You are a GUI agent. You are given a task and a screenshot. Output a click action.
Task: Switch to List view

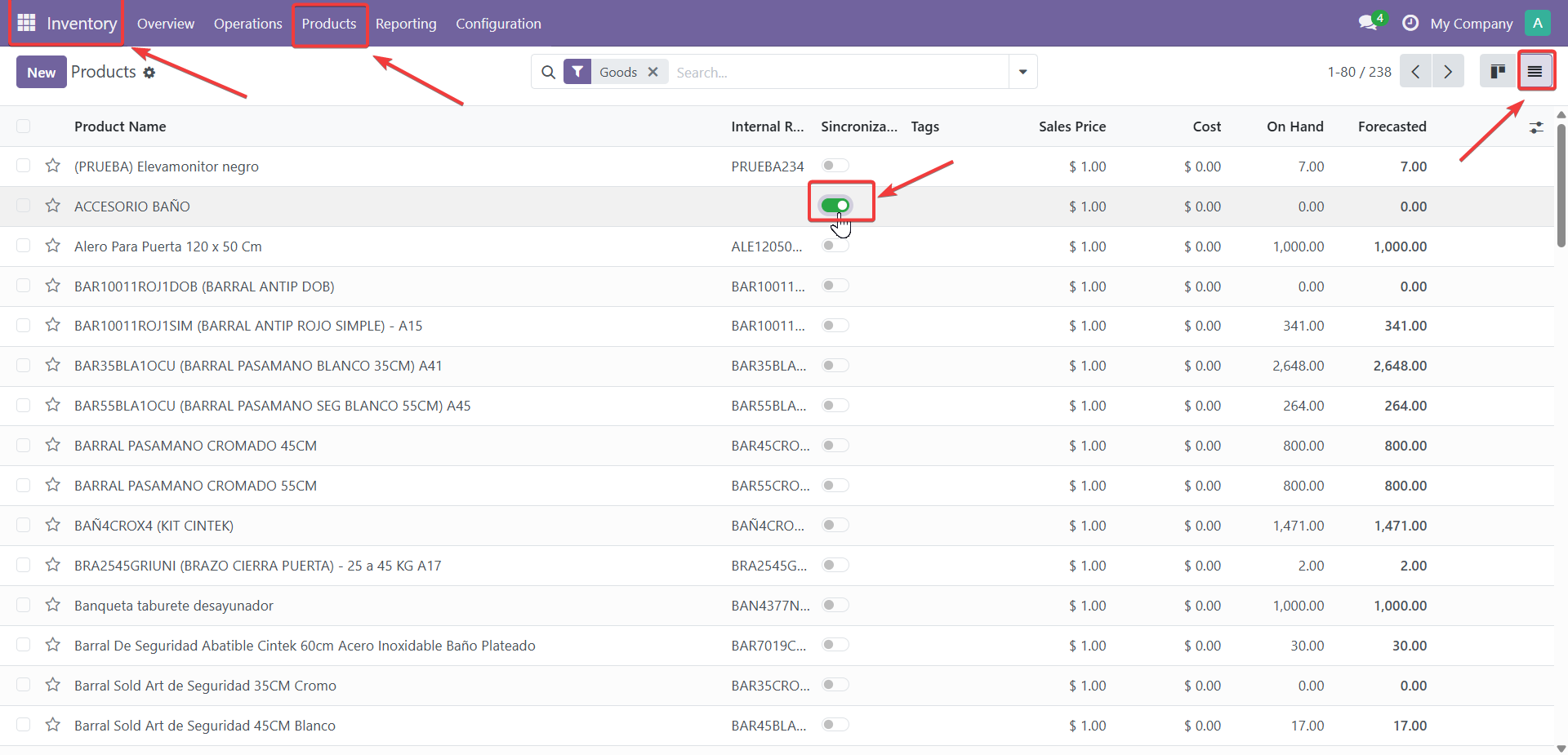1535,72
